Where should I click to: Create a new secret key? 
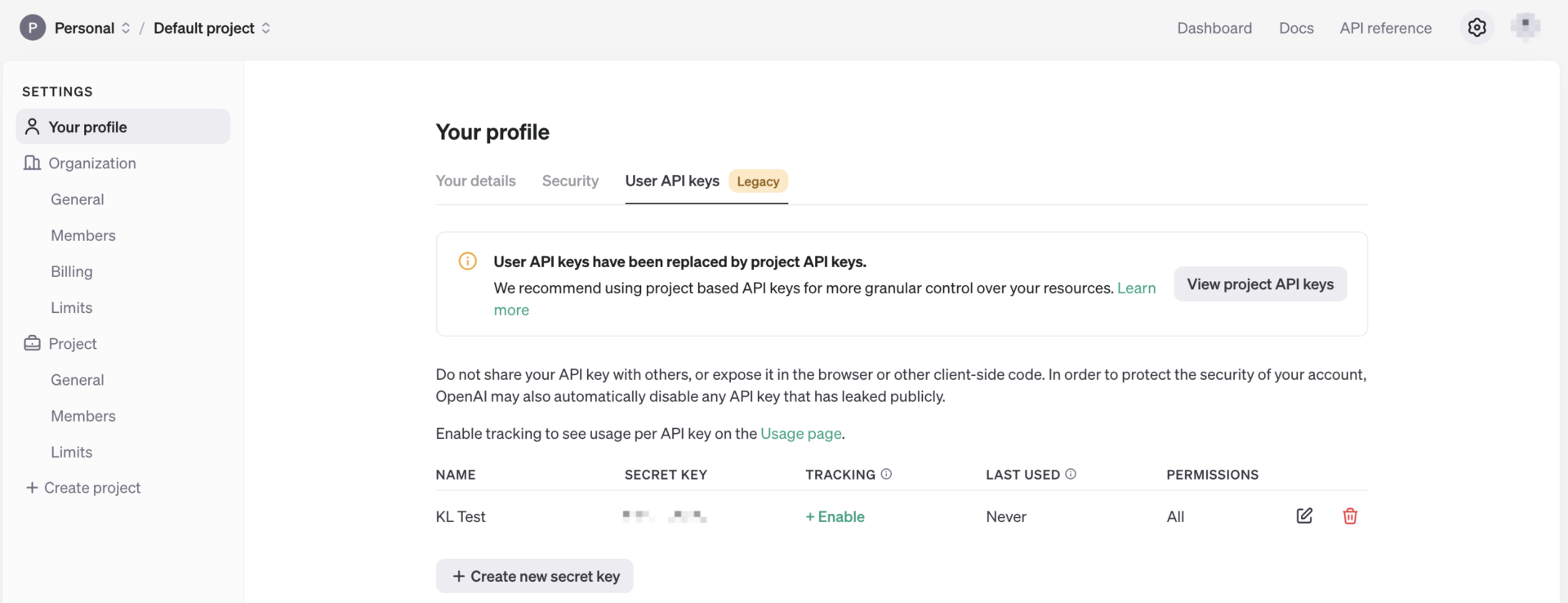click(534, 575)
